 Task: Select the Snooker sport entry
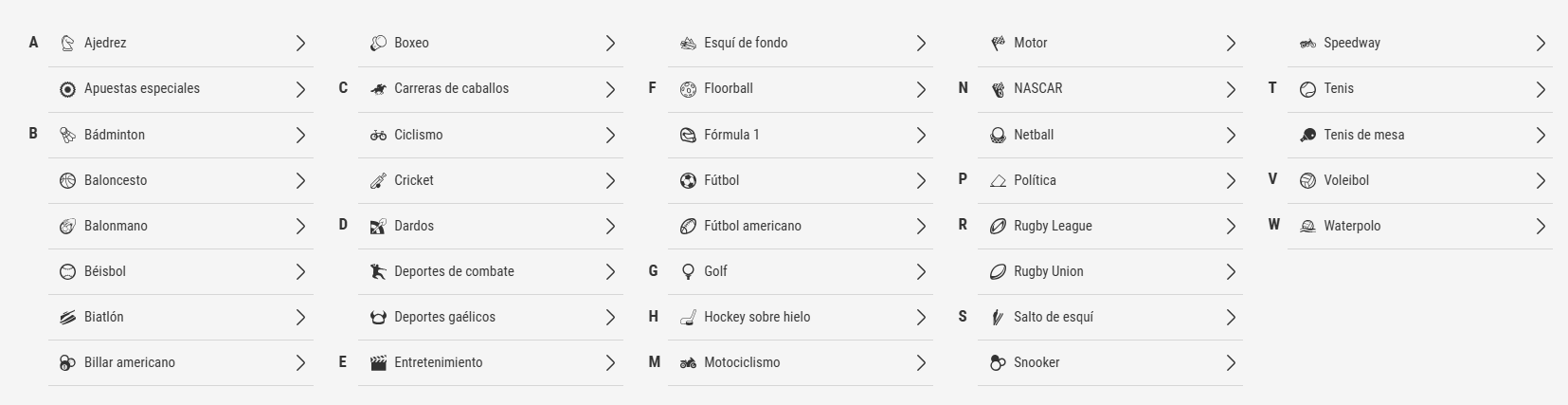[x=1110, y=362]
